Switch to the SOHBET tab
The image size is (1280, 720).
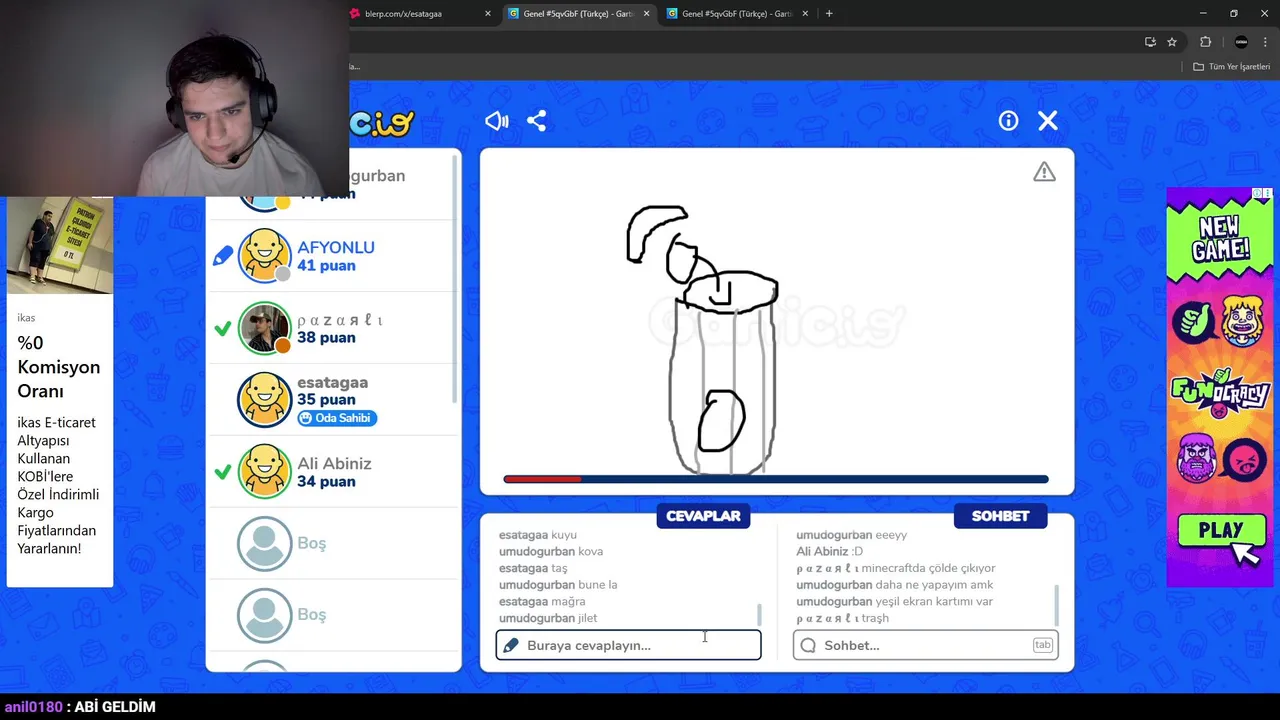point(1000,516)
